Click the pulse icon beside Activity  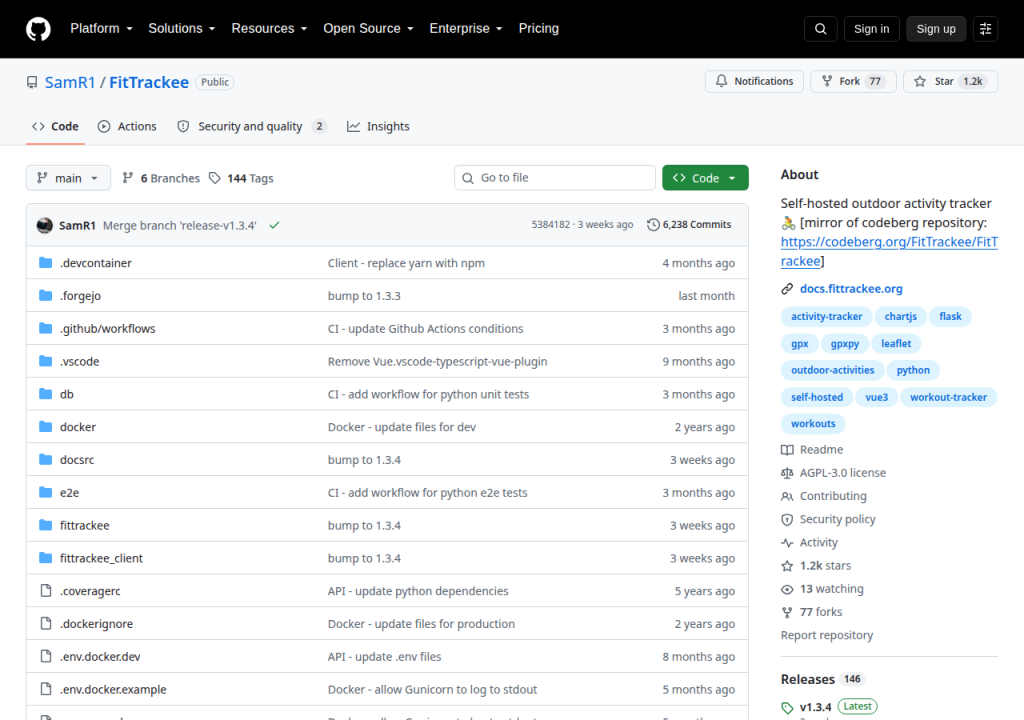[787, 542]
